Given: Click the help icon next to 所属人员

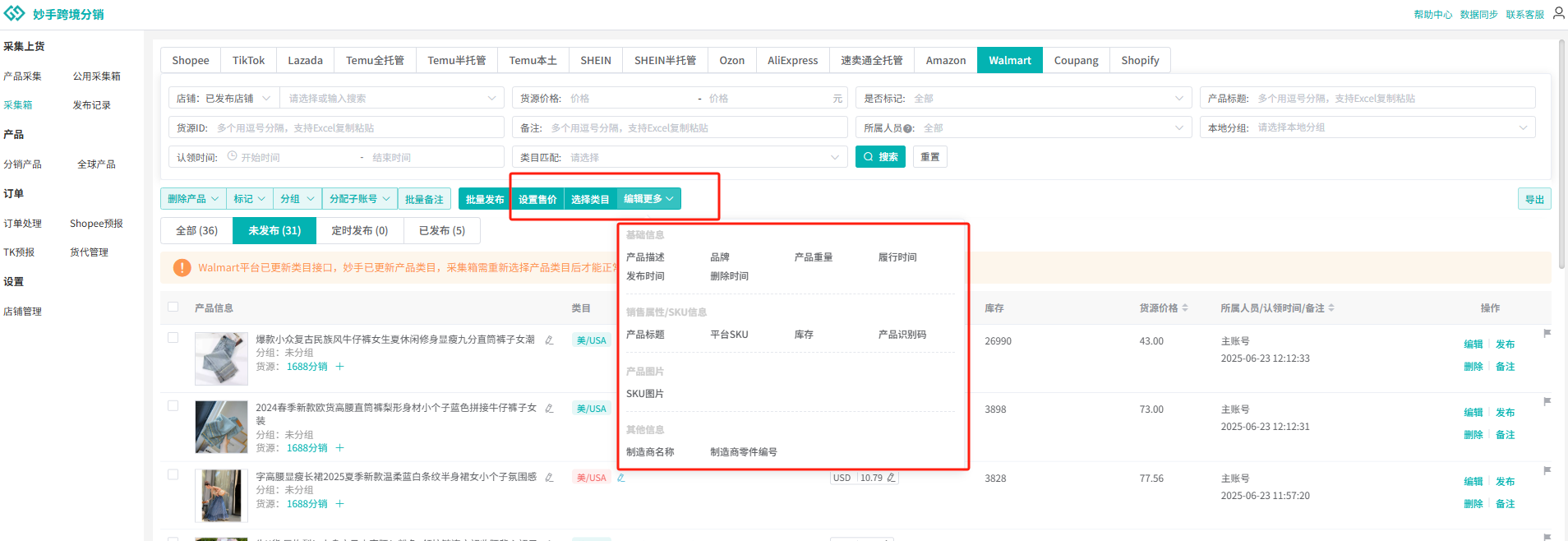Looking at the screenshot, I should coord(909,128).
